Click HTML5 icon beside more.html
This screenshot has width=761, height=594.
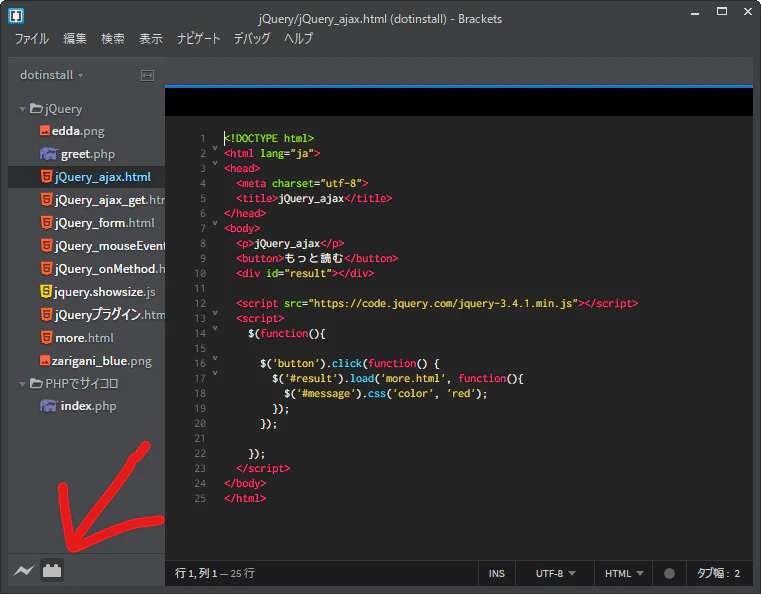pos(46,337)
